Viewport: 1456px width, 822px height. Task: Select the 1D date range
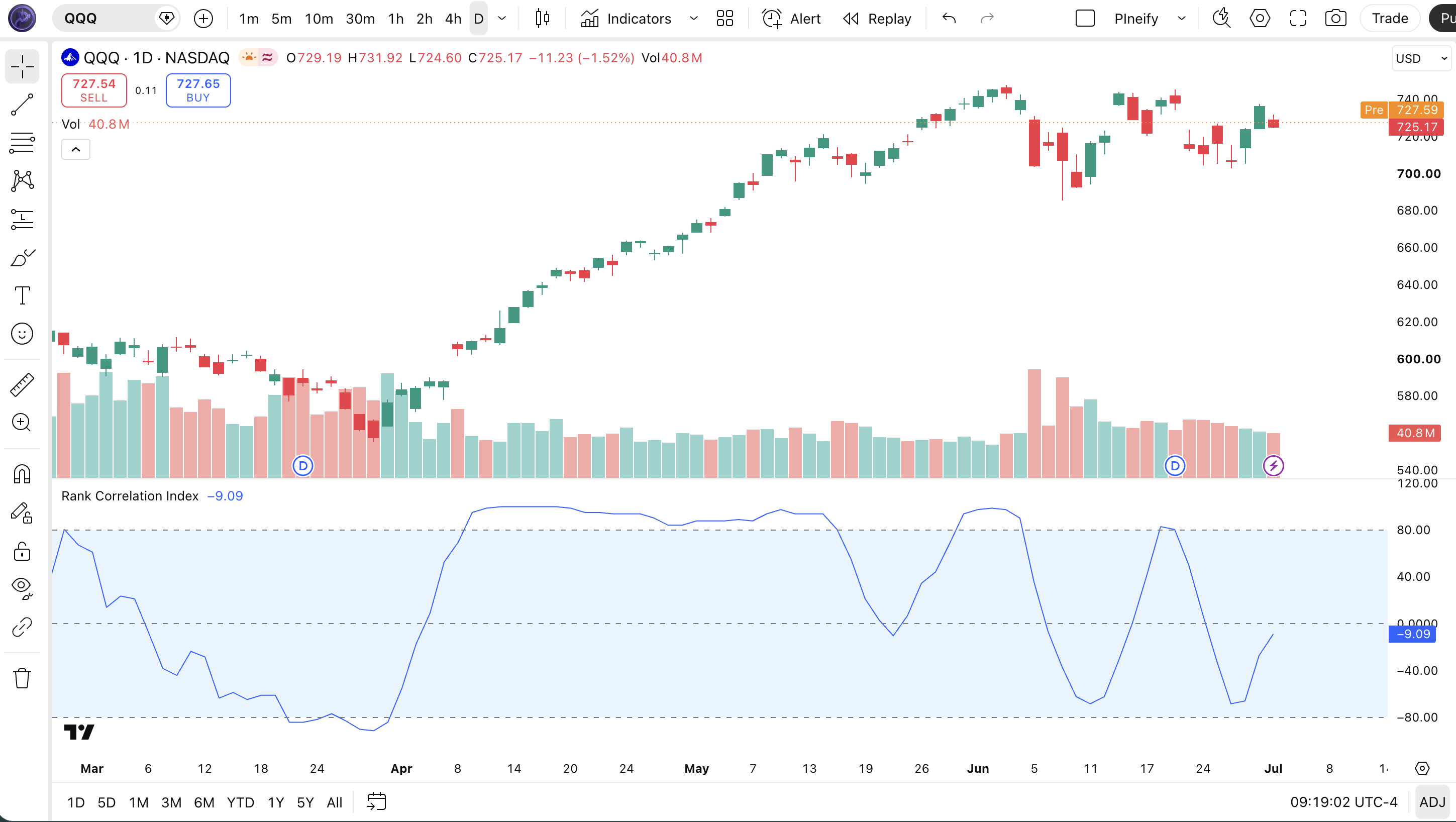pyautogui.click(x=76, y=802)
